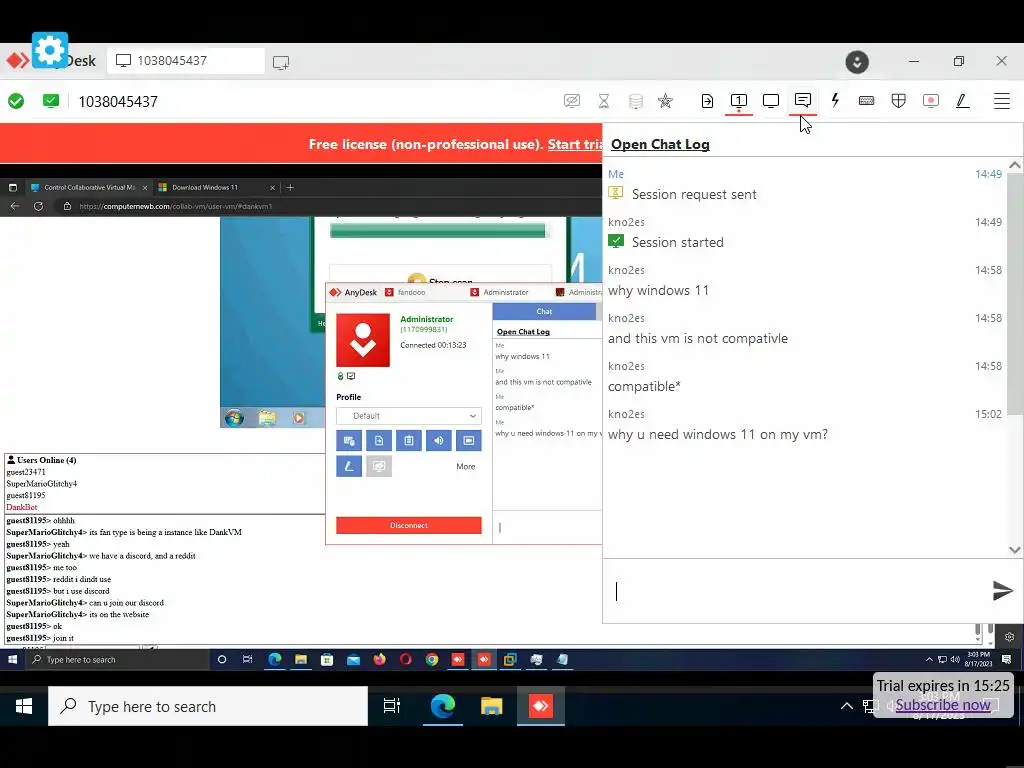Image resolution: width=1024 pixels, height=768 pixels.
Task: Open Chat Log in remote AnyDesk window
Action: pos(523,332)
